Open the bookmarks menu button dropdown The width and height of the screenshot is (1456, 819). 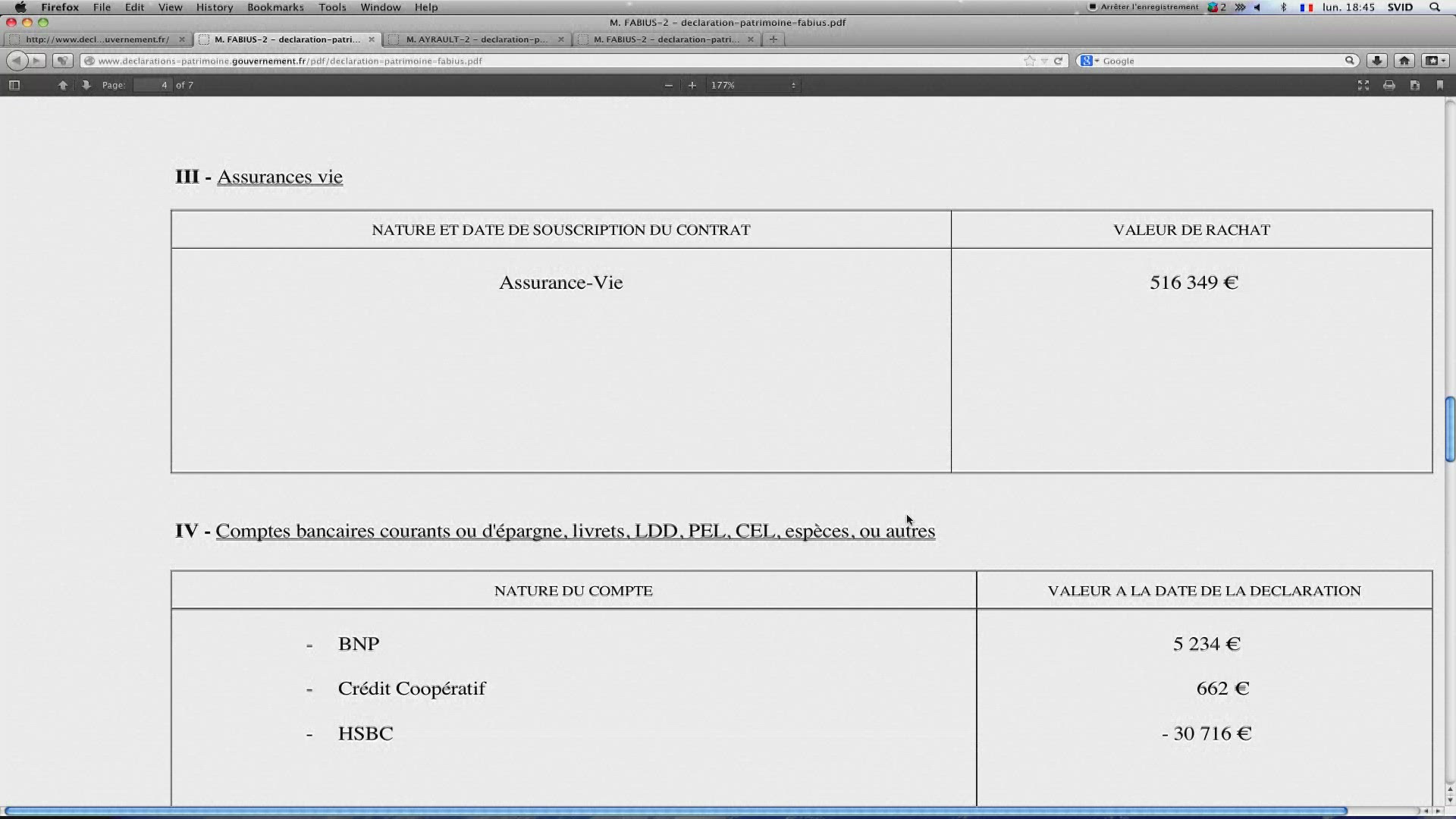1435,61
